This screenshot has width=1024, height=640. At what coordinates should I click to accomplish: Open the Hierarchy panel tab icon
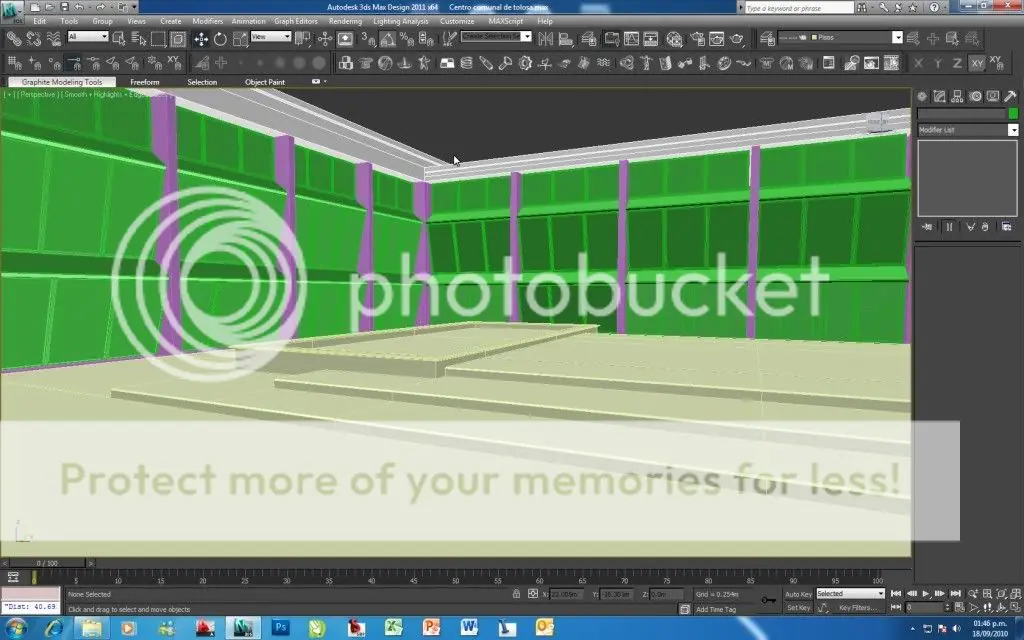[957, 97]
